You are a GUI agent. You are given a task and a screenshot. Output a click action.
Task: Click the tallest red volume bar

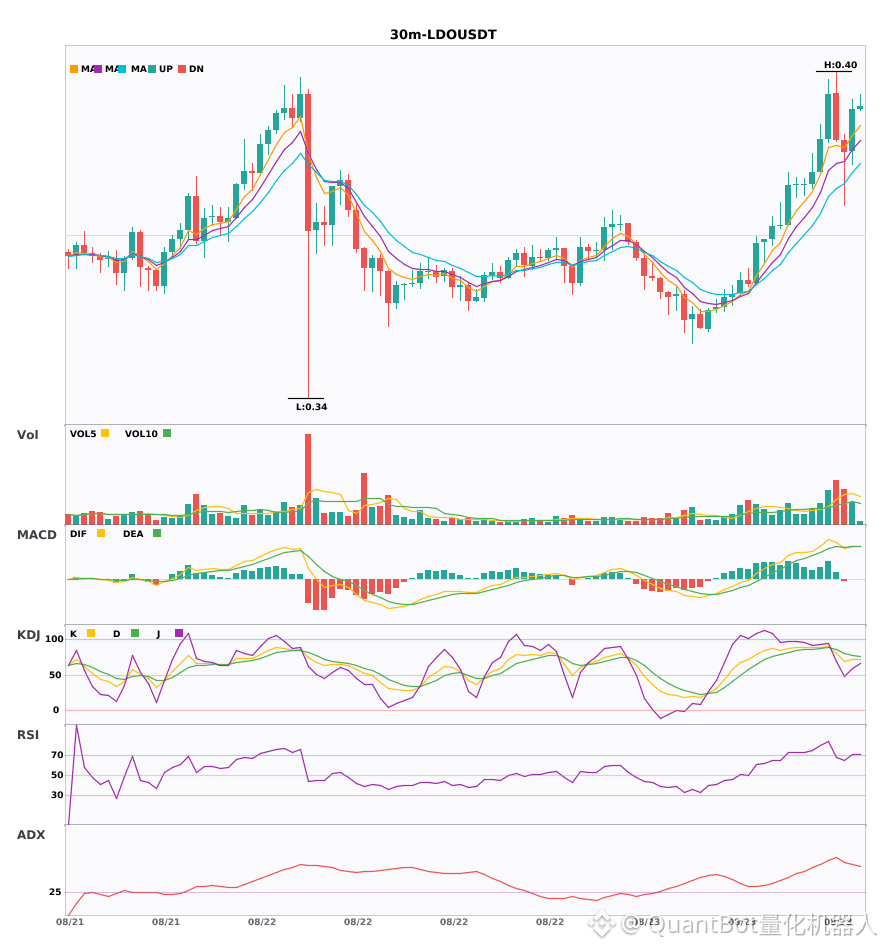click(x=308, y=479)
